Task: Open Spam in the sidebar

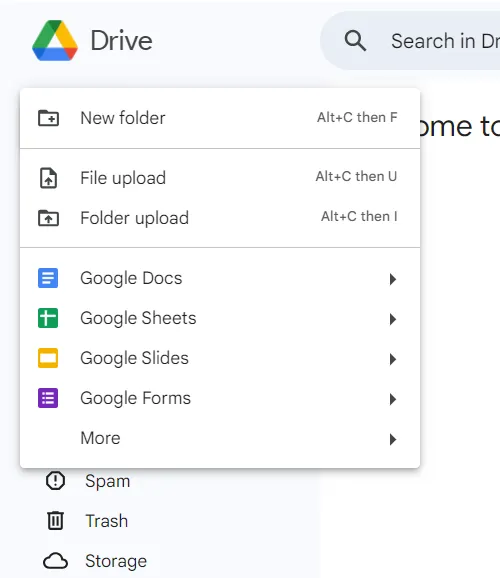Action: (107, 481)
